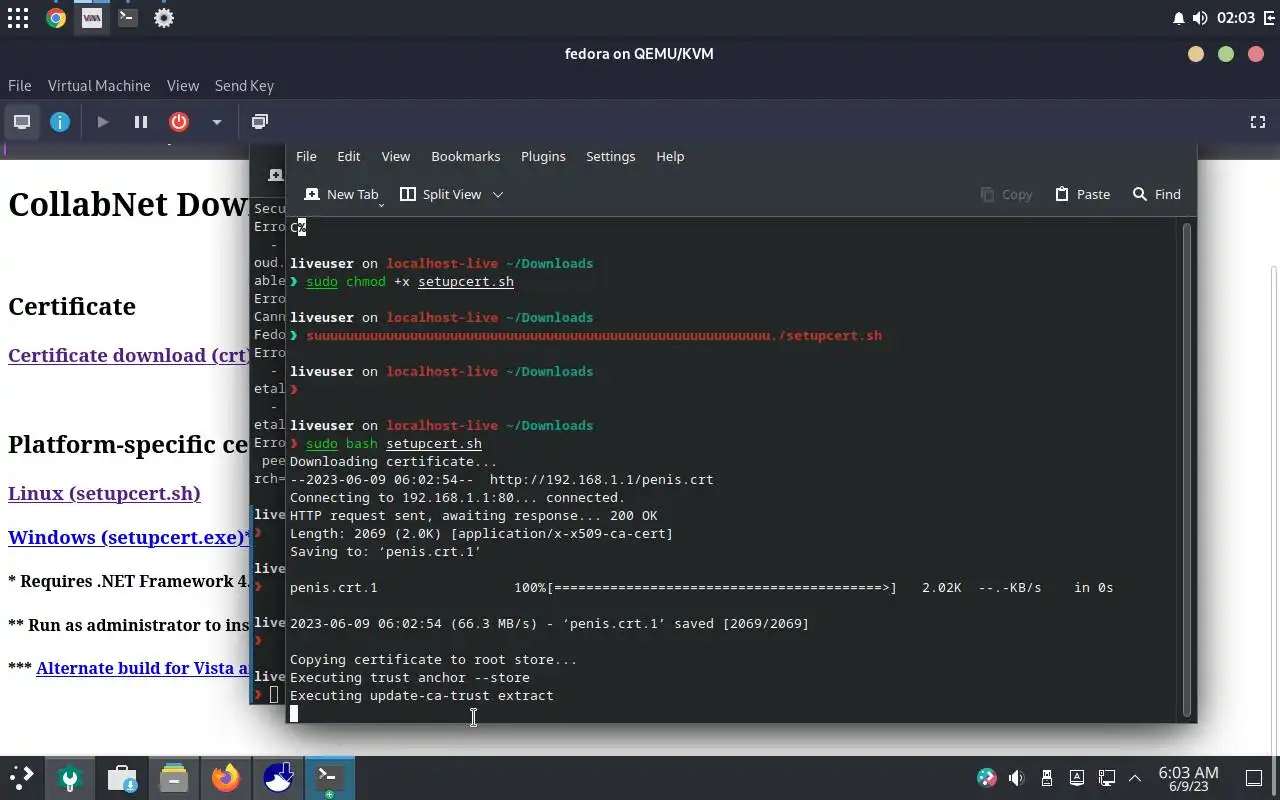This screenshot has width=1280, height=800.
Task: Click the Run virtual machine play button
Action: (102, 122)
